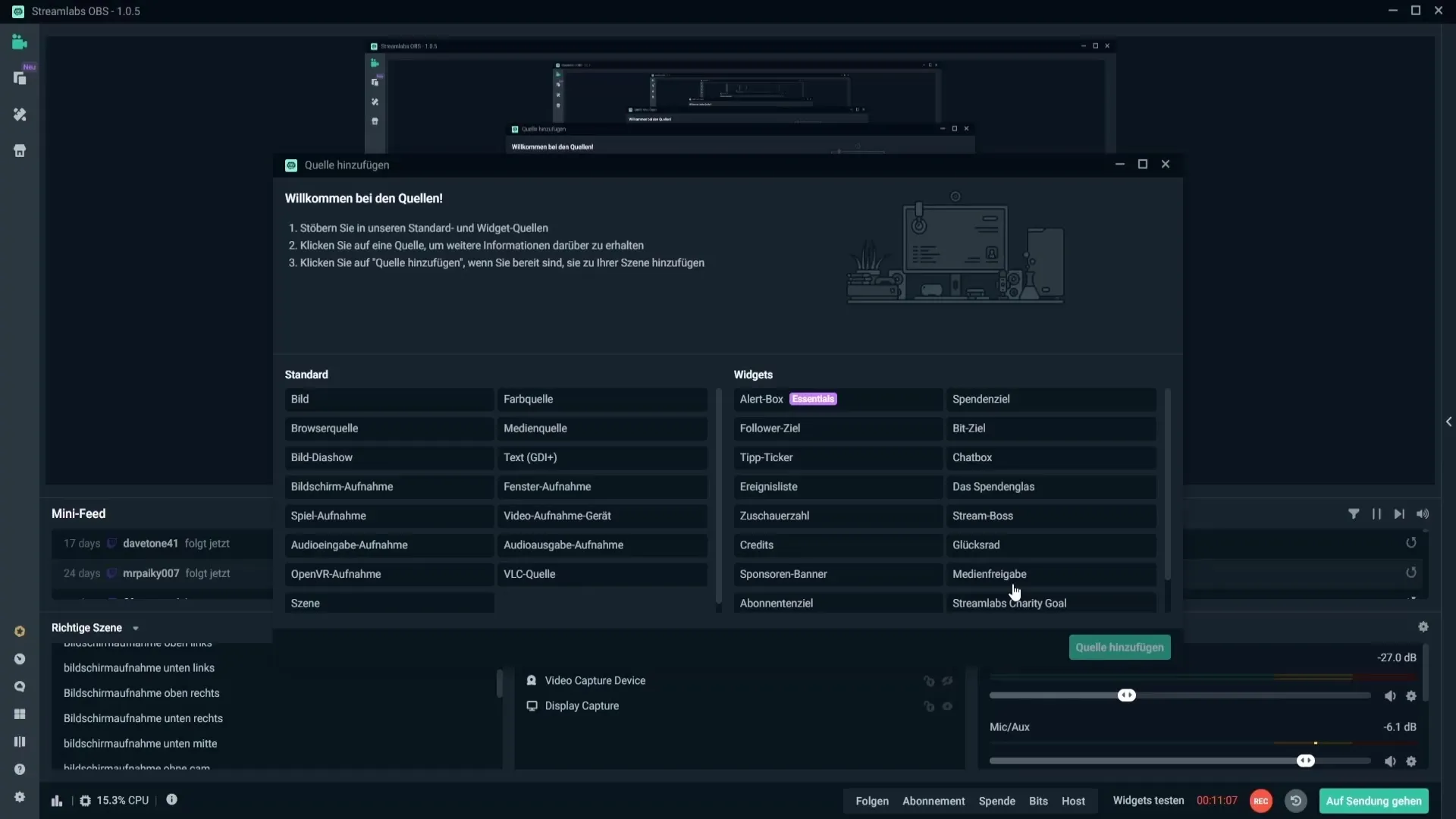1456x819 pixels.
Task: Select the Medienfreigabe widget
Action: (1051, 574)
